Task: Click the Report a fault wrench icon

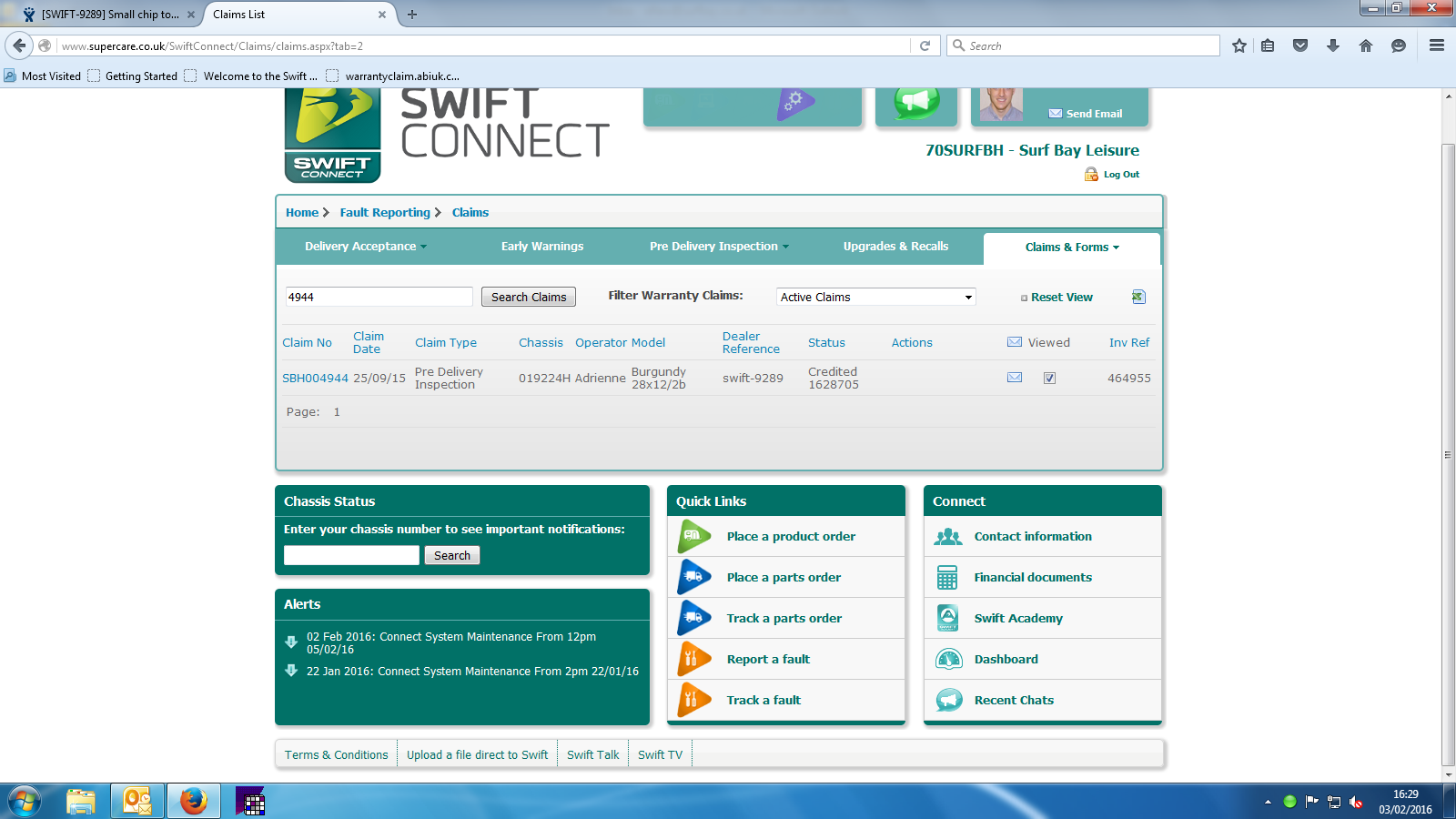Action: pos(693,659)
